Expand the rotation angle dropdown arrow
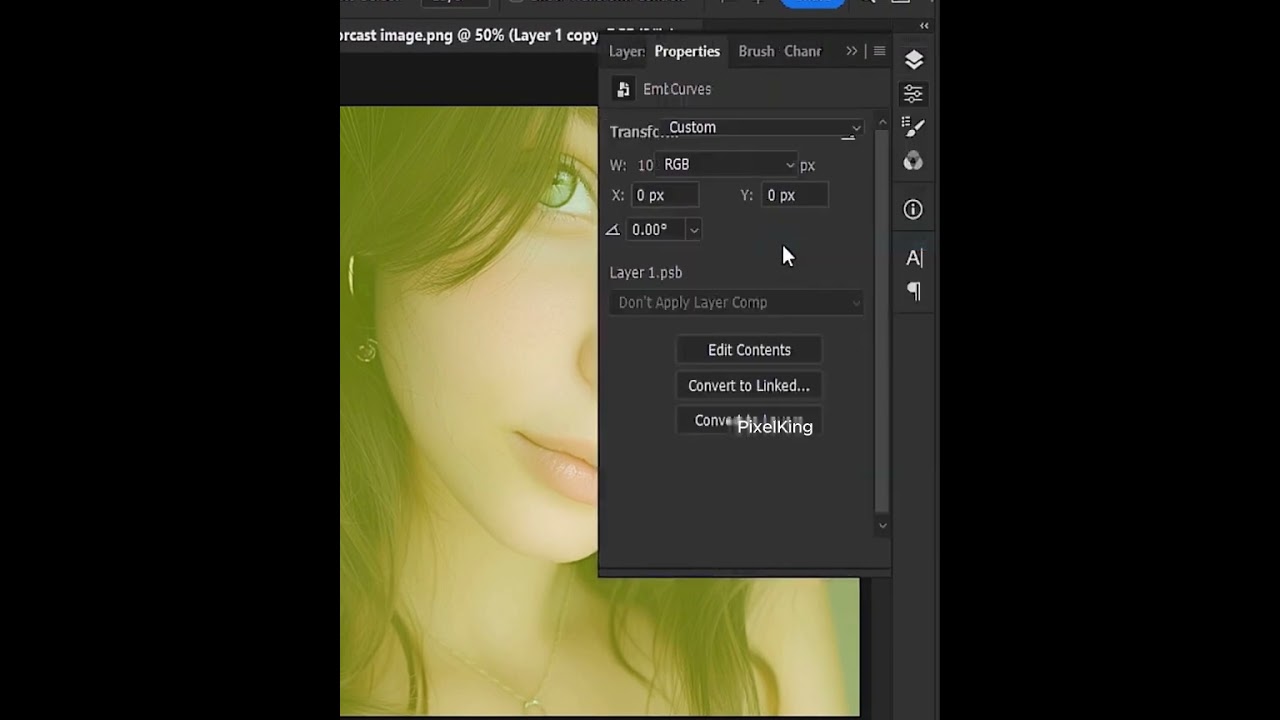 (x=693, y=230)
